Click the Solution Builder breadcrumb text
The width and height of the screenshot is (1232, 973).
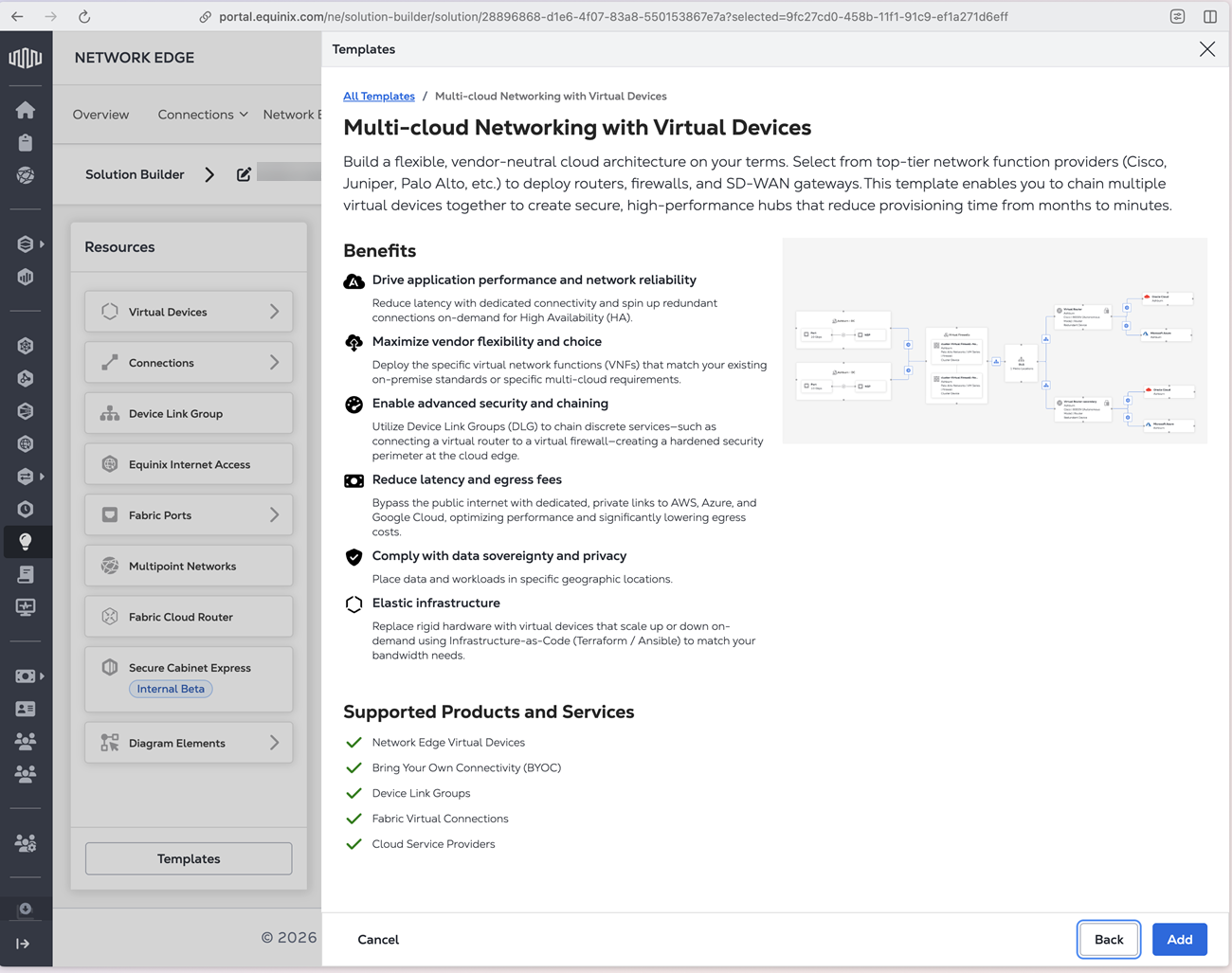[135, 174]
